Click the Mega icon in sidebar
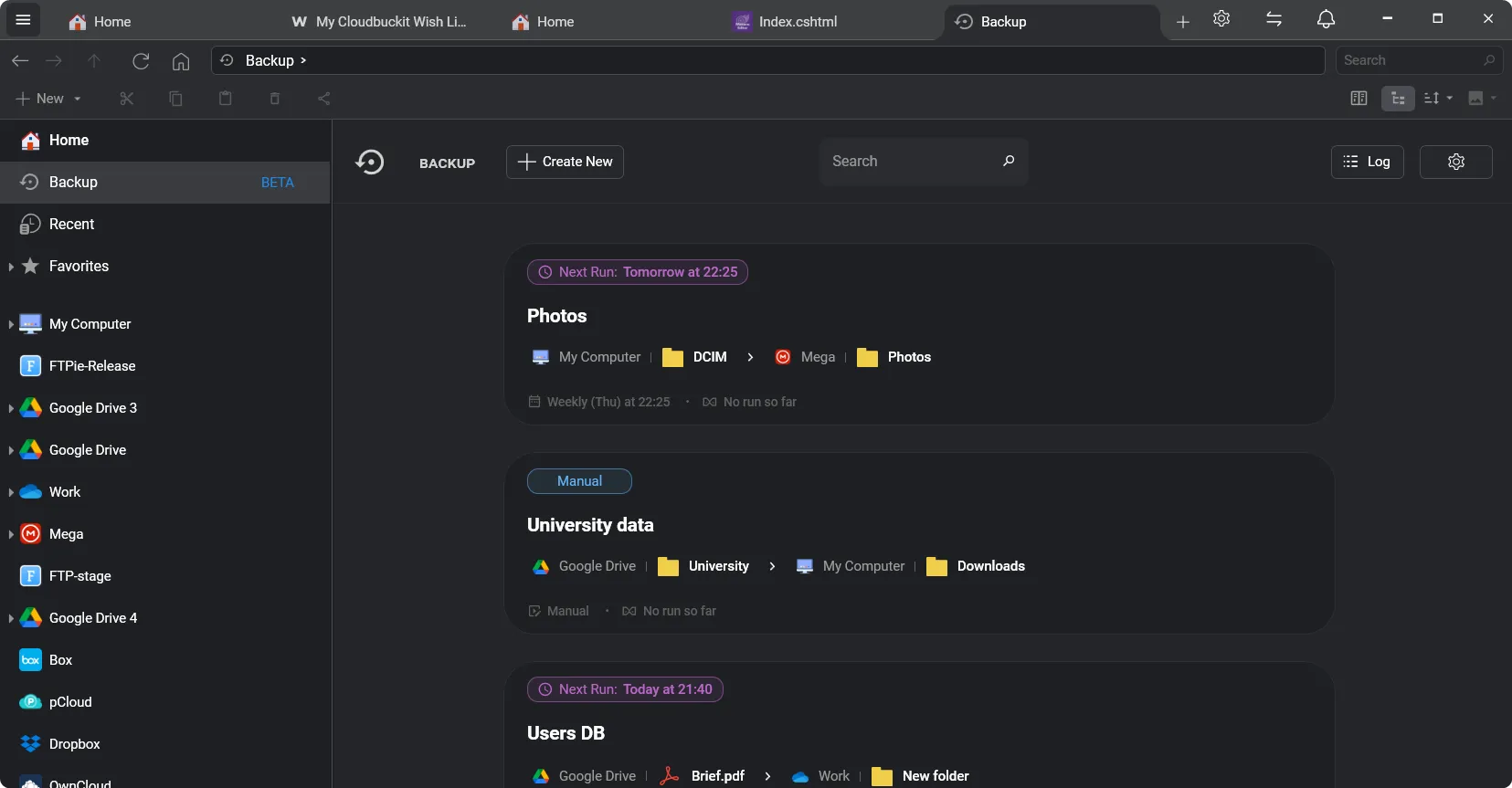This screenshot has width=1512, height=788. pyautogui.click(x=31, y=534)
